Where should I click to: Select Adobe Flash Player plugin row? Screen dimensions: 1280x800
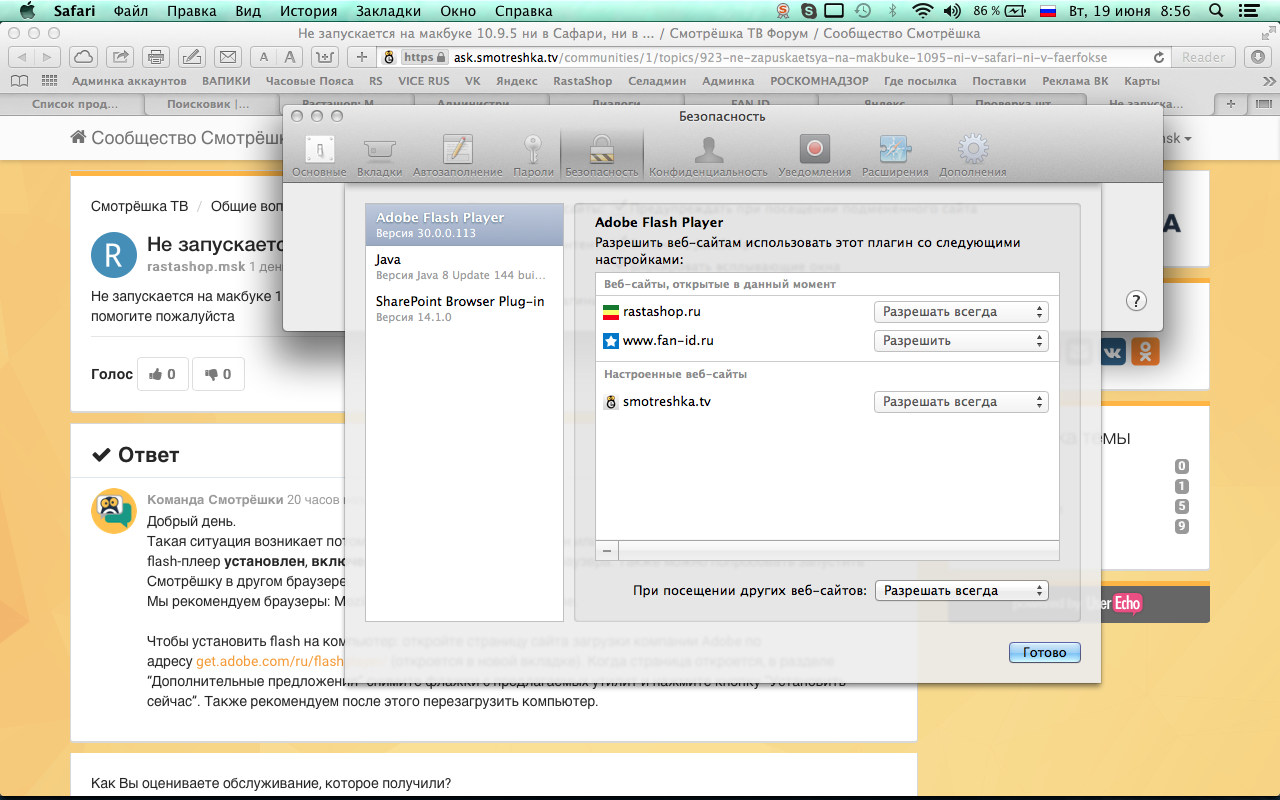[465, 225]
